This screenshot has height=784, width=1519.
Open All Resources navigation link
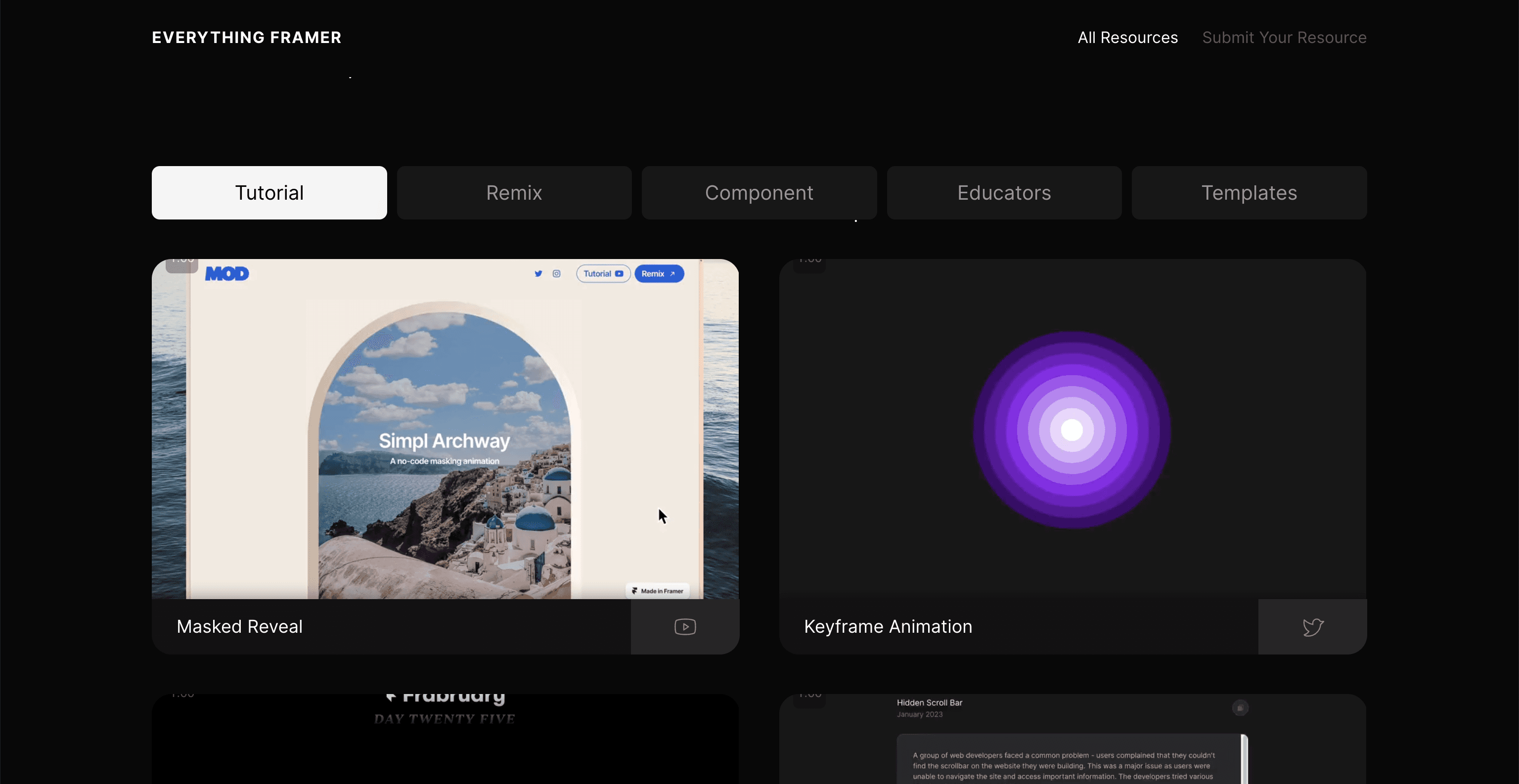pos(1127,38)
